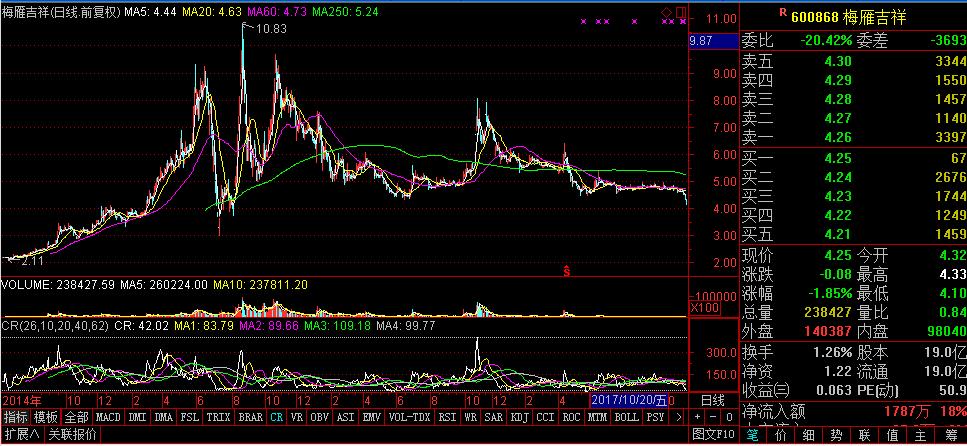The width and height of the screenshot is (967, 446).
Task: Click the 梅雁吉祥(日线.前复权) chart title
Action: pos(62,12)
